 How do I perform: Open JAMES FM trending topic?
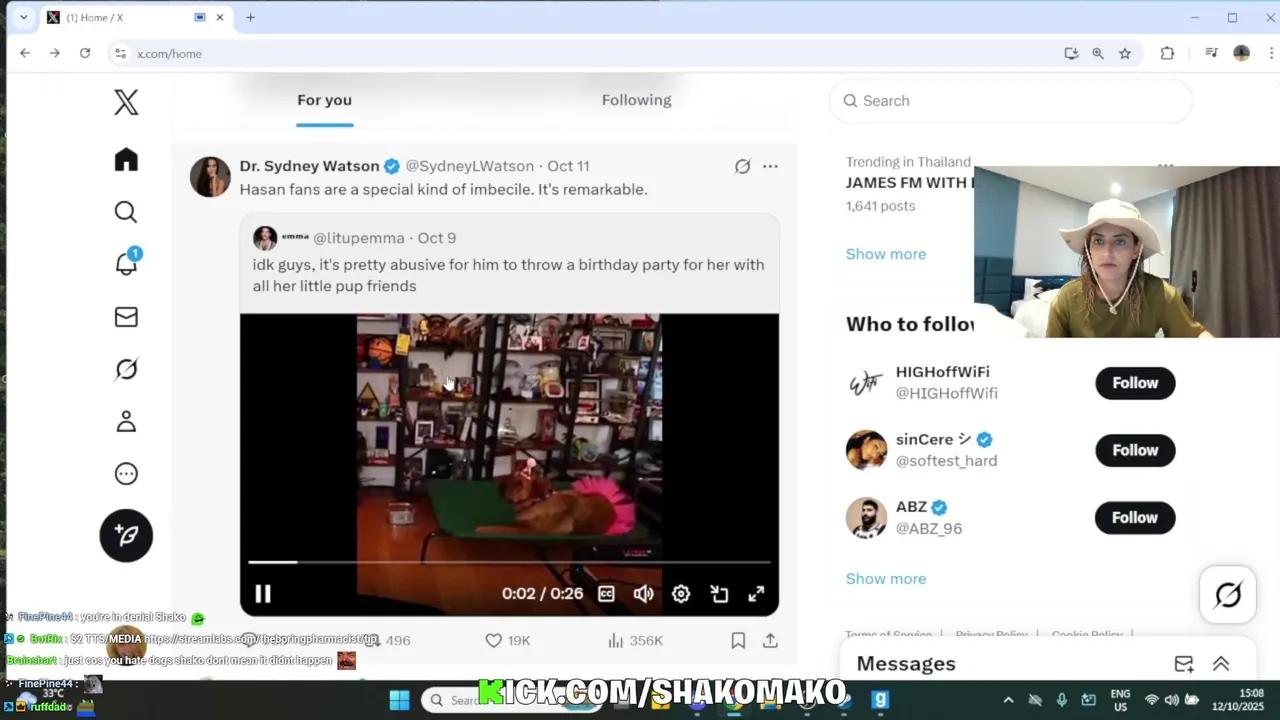click(908, 183)
